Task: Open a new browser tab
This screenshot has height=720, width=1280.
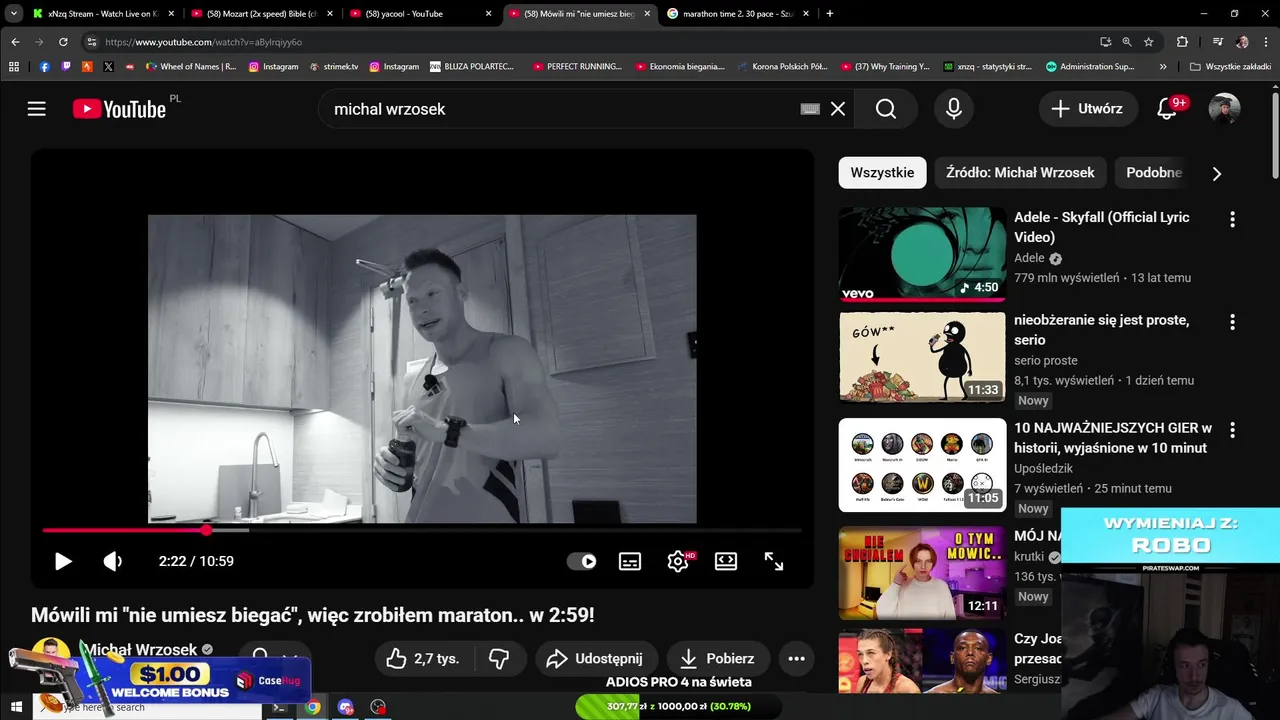Action: [830, 14]
